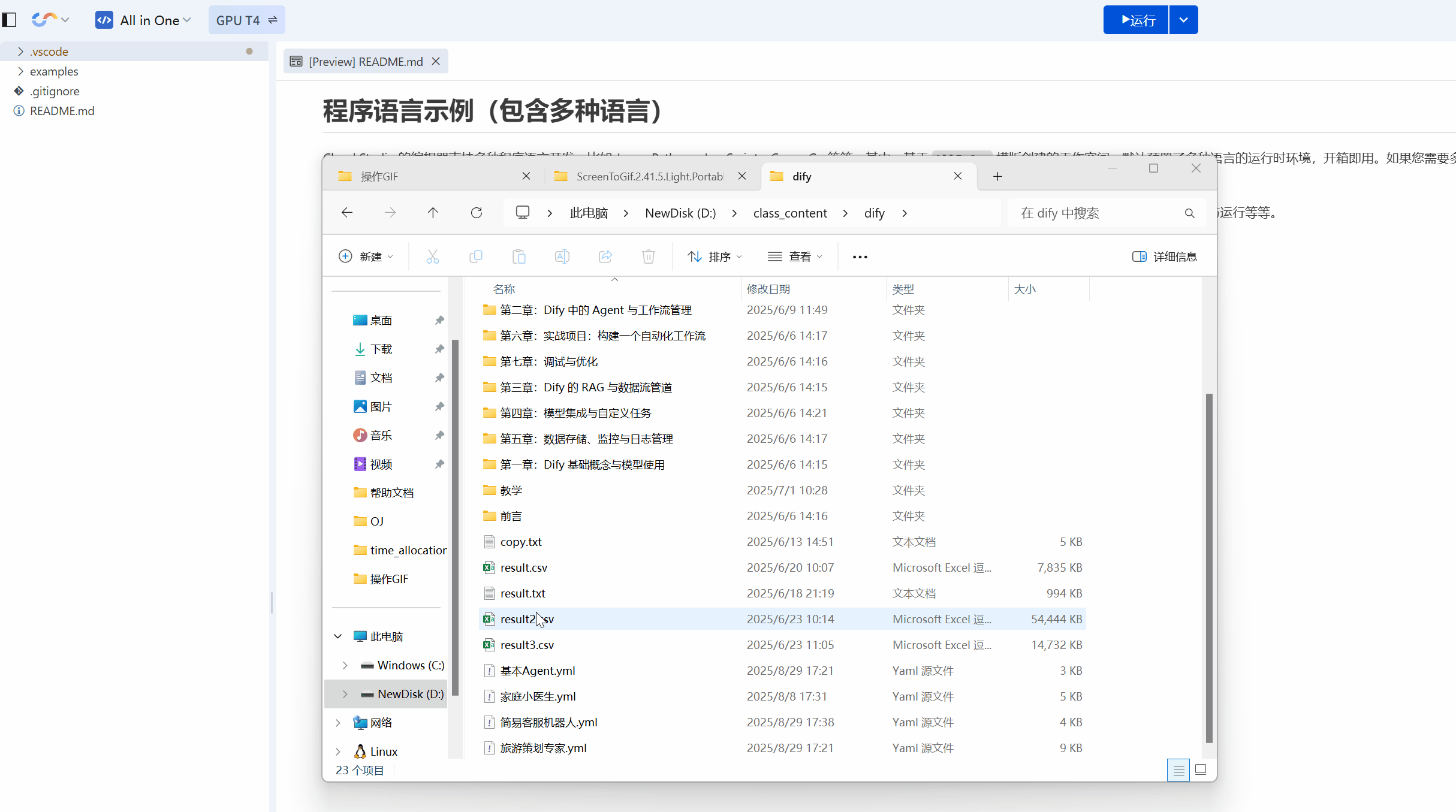Click the Share icon in Explorer toolbar

605,256
